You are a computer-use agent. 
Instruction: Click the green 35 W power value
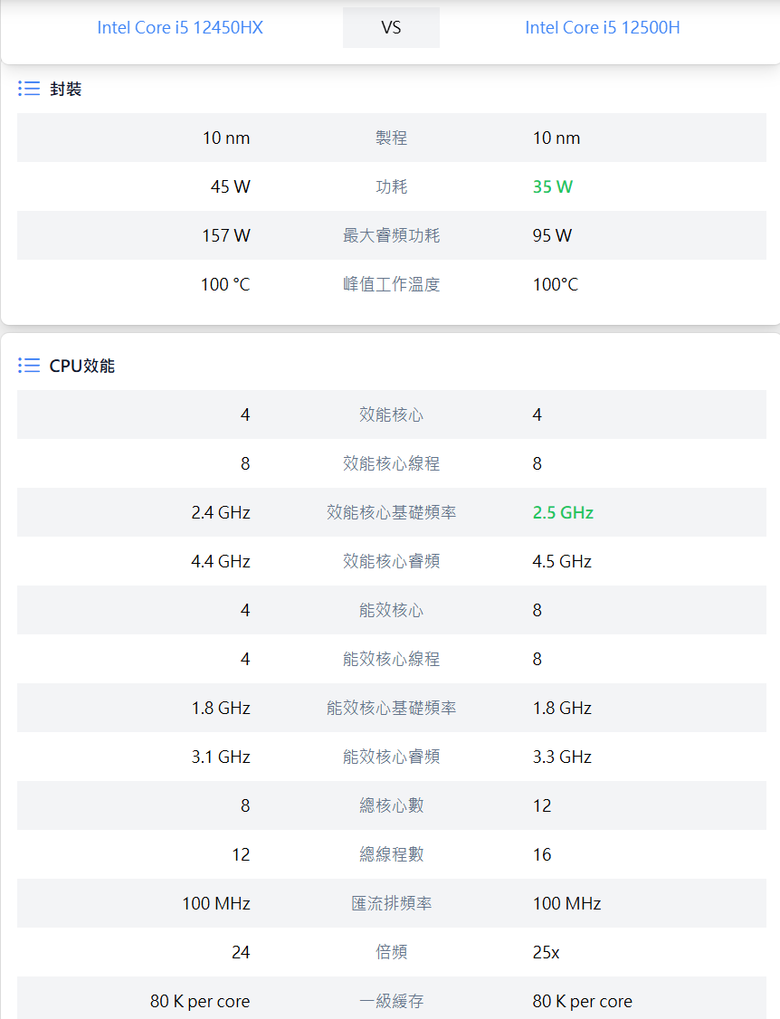click(552, 187)
